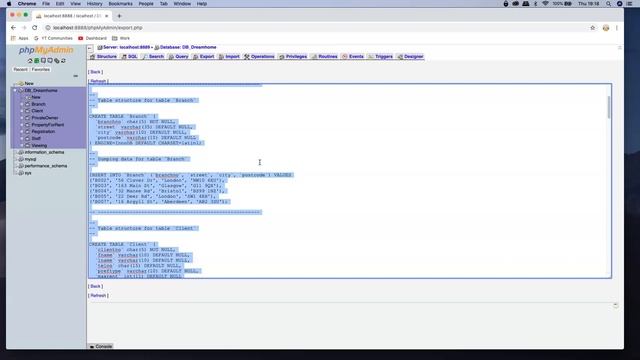640x360 pixels.
Task: Expand the Staff table tree node
Action: coord(22,138)
